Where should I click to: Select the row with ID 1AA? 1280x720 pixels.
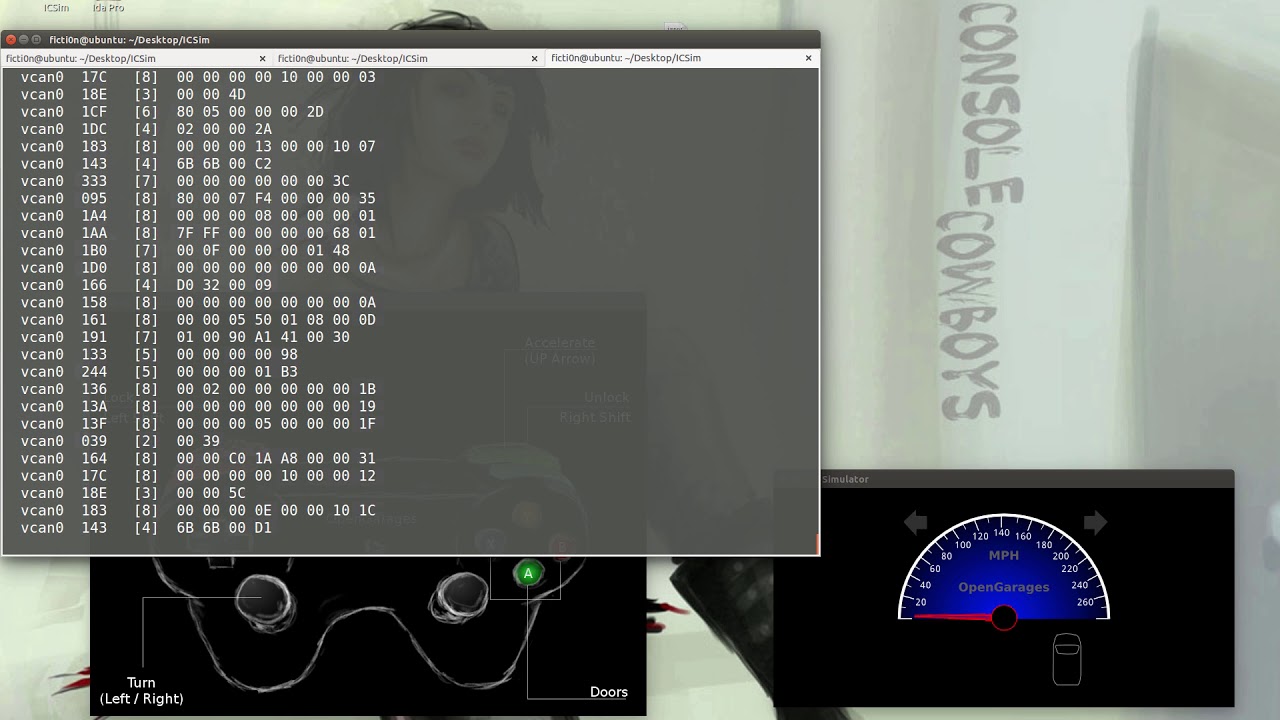[x=198, y=233]
